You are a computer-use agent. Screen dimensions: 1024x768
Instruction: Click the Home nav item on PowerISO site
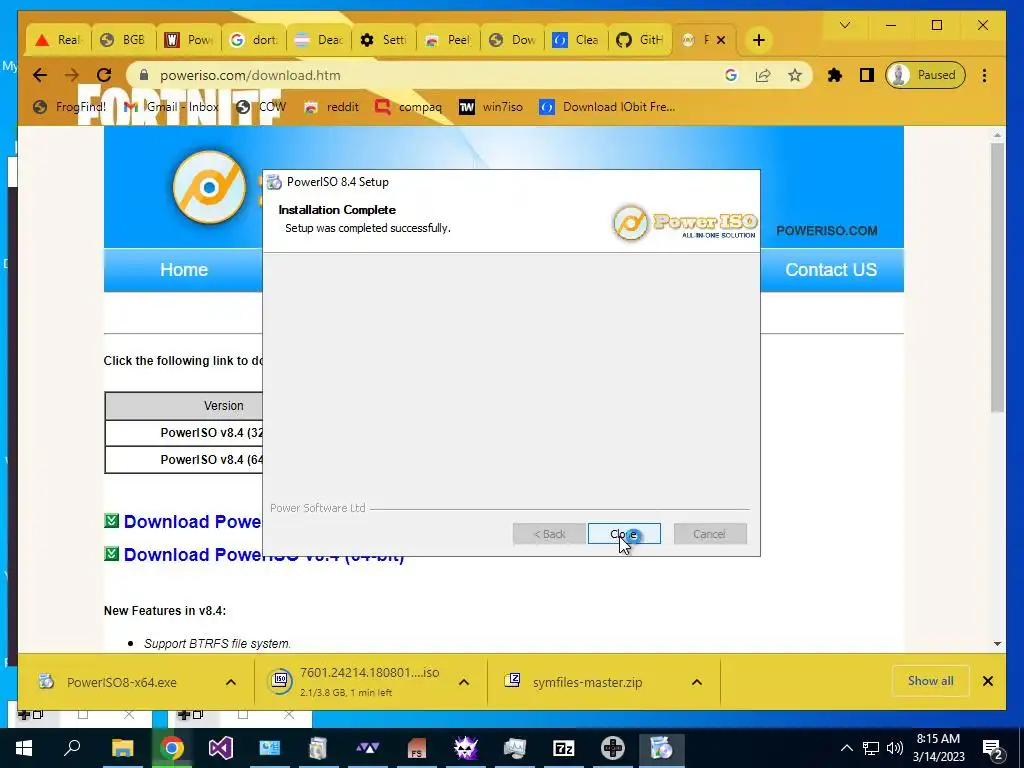(184, 270)
